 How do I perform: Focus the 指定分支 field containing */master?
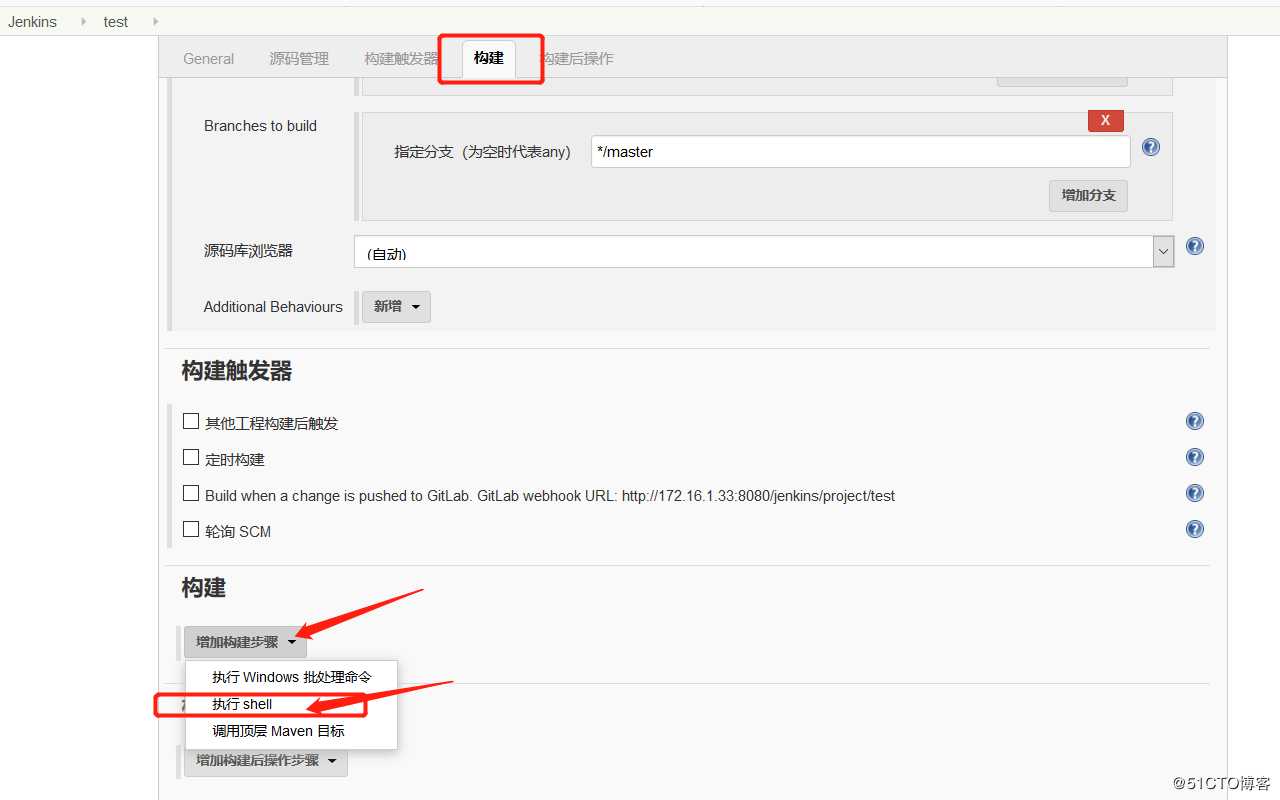[x=861, y=152]
